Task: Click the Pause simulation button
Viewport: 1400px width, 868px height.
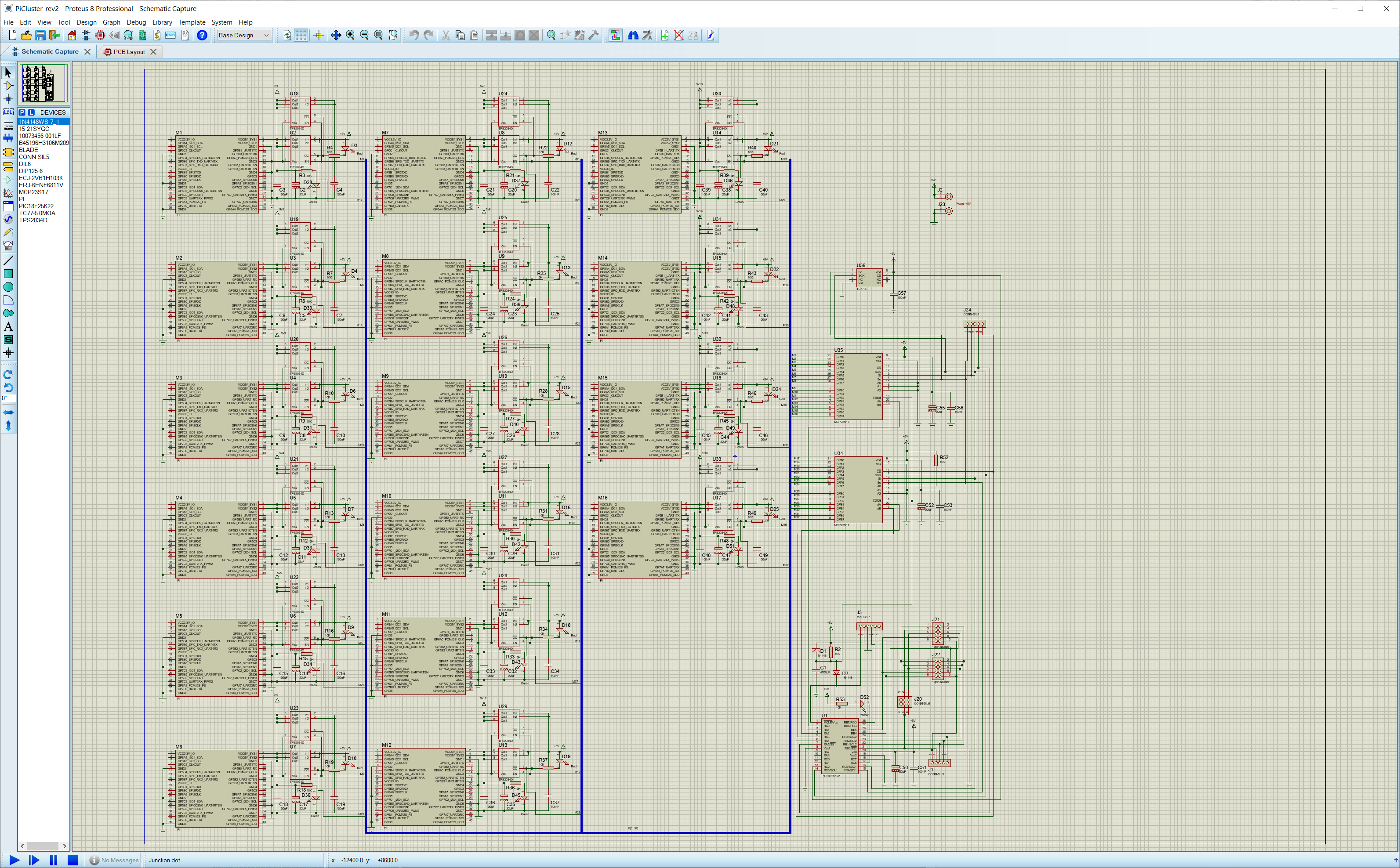Action: [54, 860]
